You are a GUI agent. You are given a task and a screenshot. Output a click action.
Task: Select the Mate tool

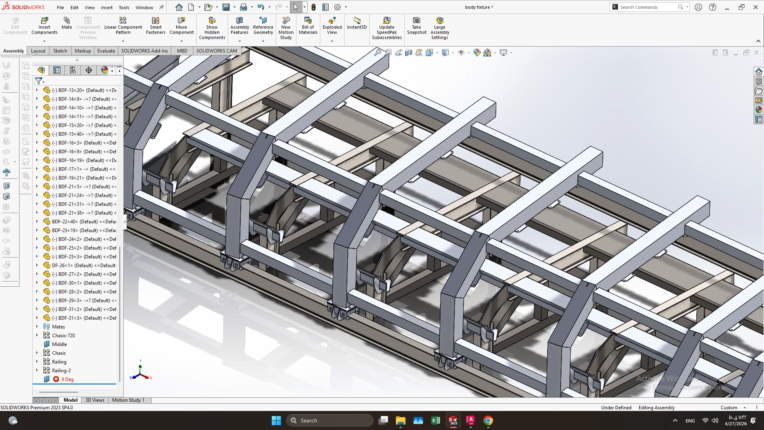pyautogui.click(x=67, y=23)
